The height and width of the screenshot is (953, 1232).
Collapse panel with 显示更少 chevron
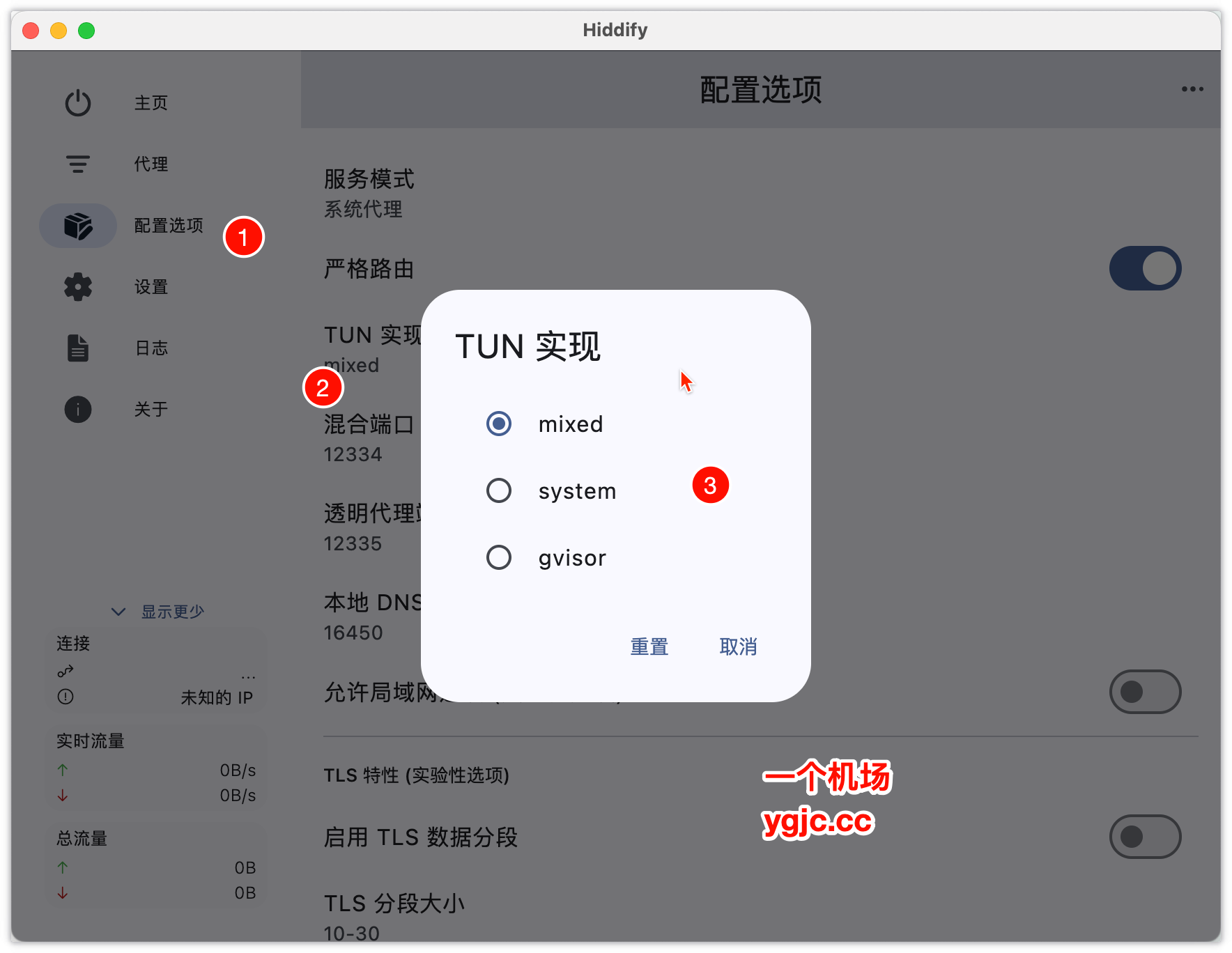[118, 612]
